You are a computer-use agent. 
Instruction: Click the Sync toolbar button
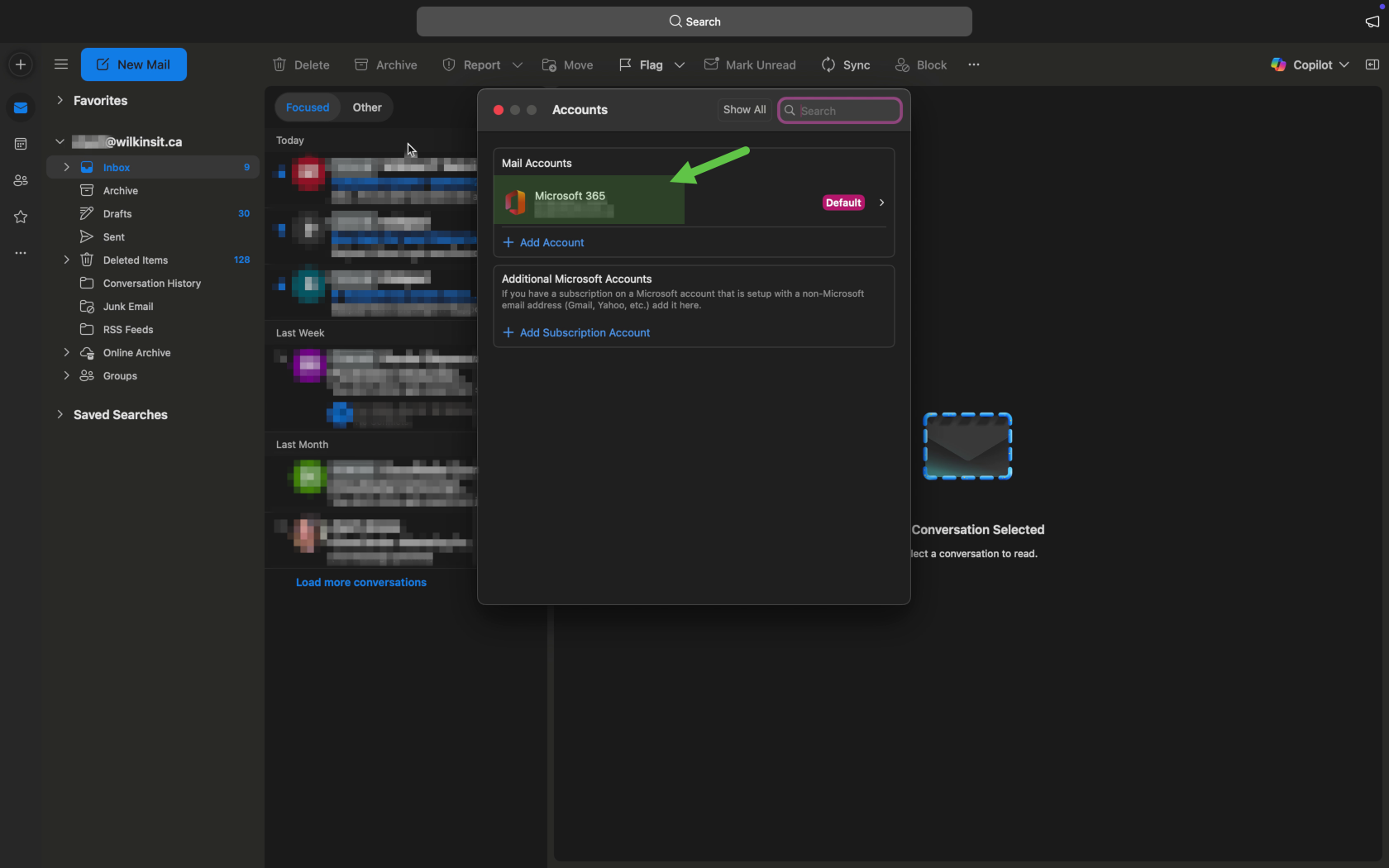(845, 64)
